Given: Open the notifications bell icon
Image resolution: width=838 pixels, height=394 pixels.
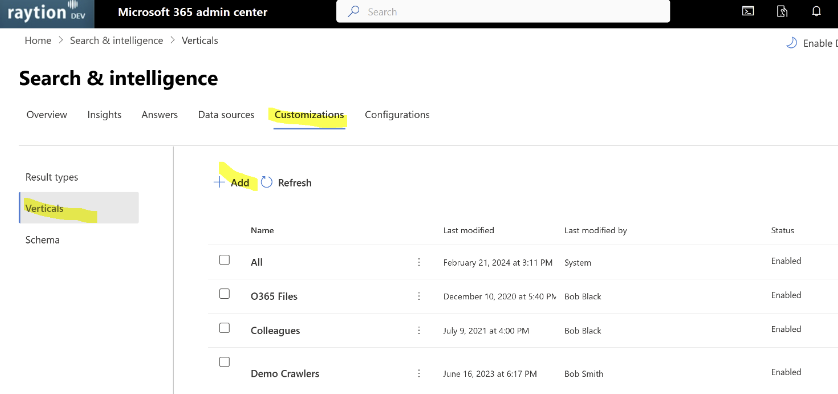Looking at the screenshot, I should 816,12.
